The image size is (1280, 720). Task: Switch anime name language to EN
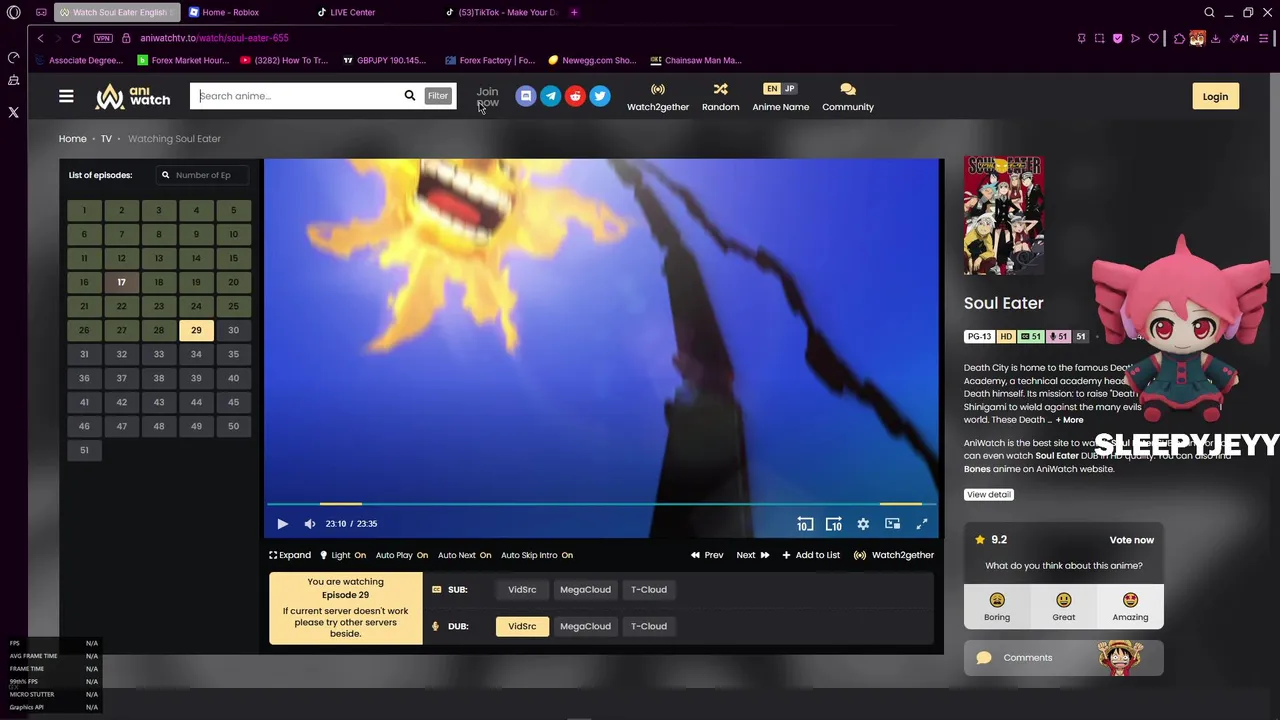point(771,89)
